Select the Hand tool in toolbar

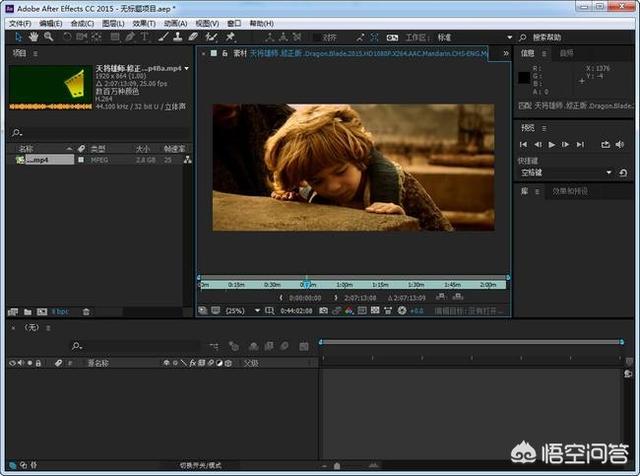click(x=33, y=37)
